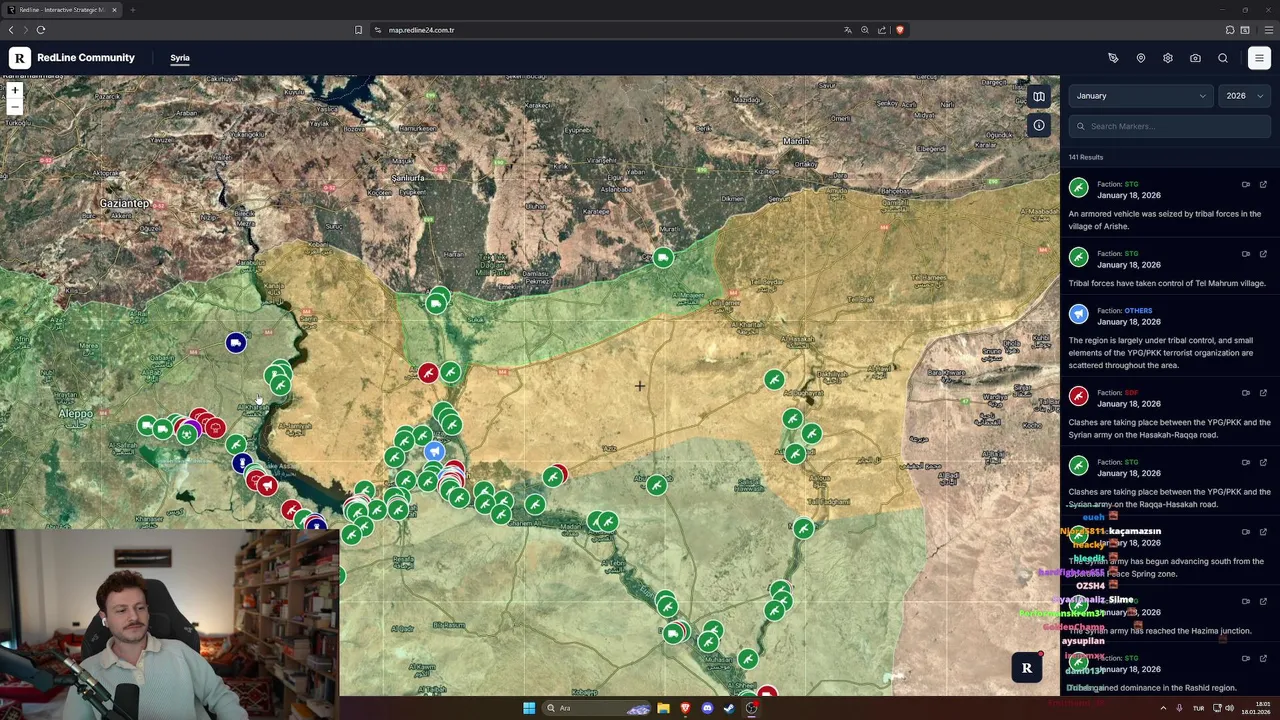
Task: Click the floating R chat button
Action: coord(1026,668)
